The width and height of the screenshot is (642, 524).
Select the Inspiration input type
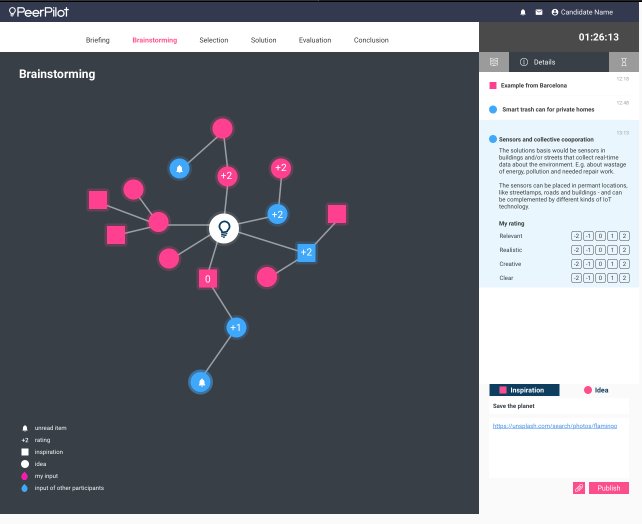coord(524,390)
